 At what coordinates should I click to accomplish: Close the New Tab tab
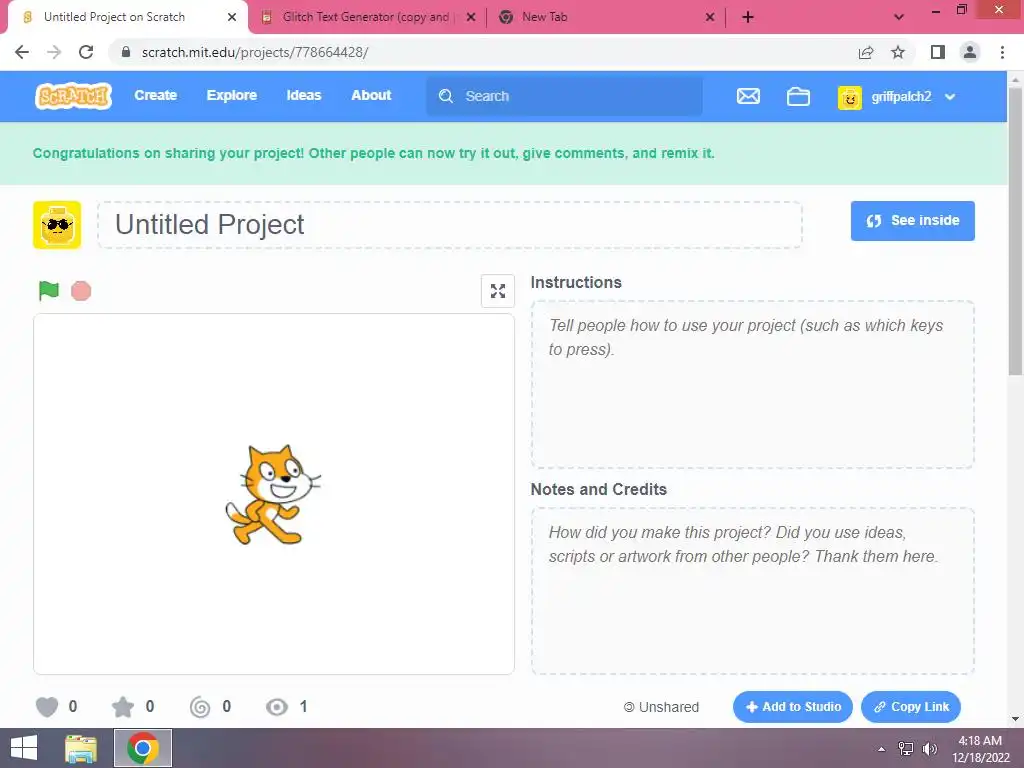(710, 17)
